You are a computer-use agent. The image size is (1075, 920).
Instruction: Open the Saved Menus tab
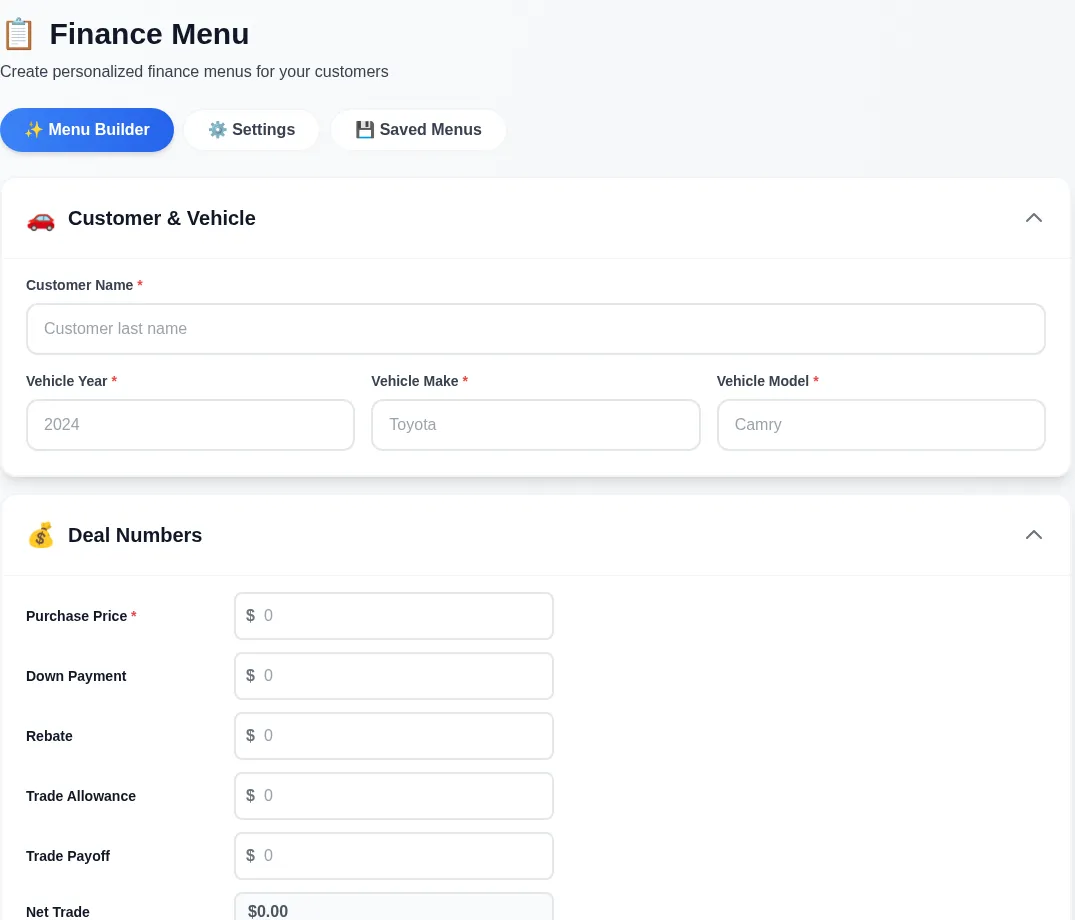tap(418, 130)
